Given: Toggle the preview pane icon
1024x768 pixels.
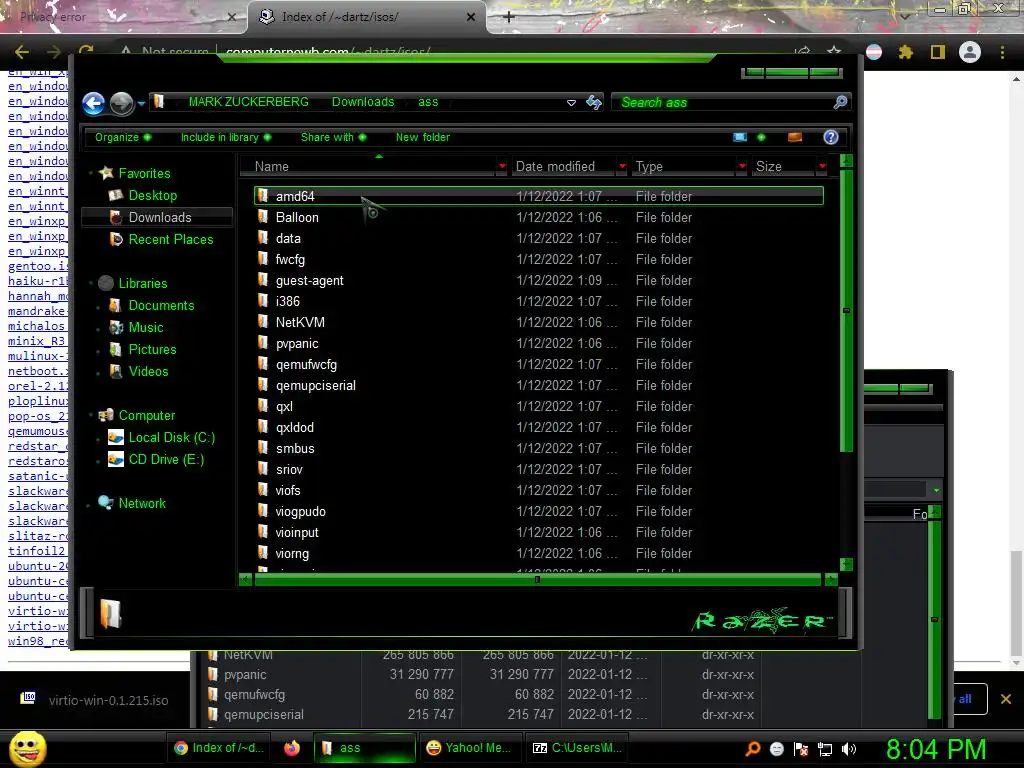Looking at the screenshot, I should pos(795,137).
